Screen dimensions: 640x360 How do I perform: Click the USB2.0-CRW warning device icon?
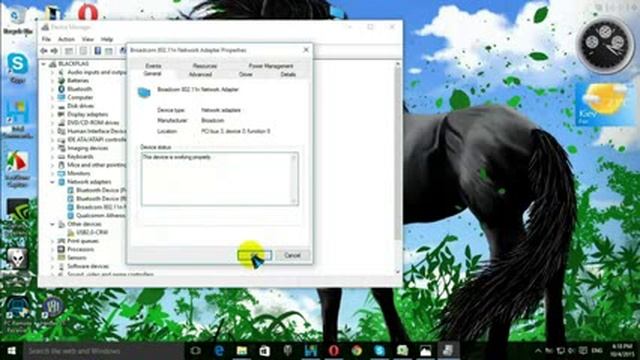[71, 233]
